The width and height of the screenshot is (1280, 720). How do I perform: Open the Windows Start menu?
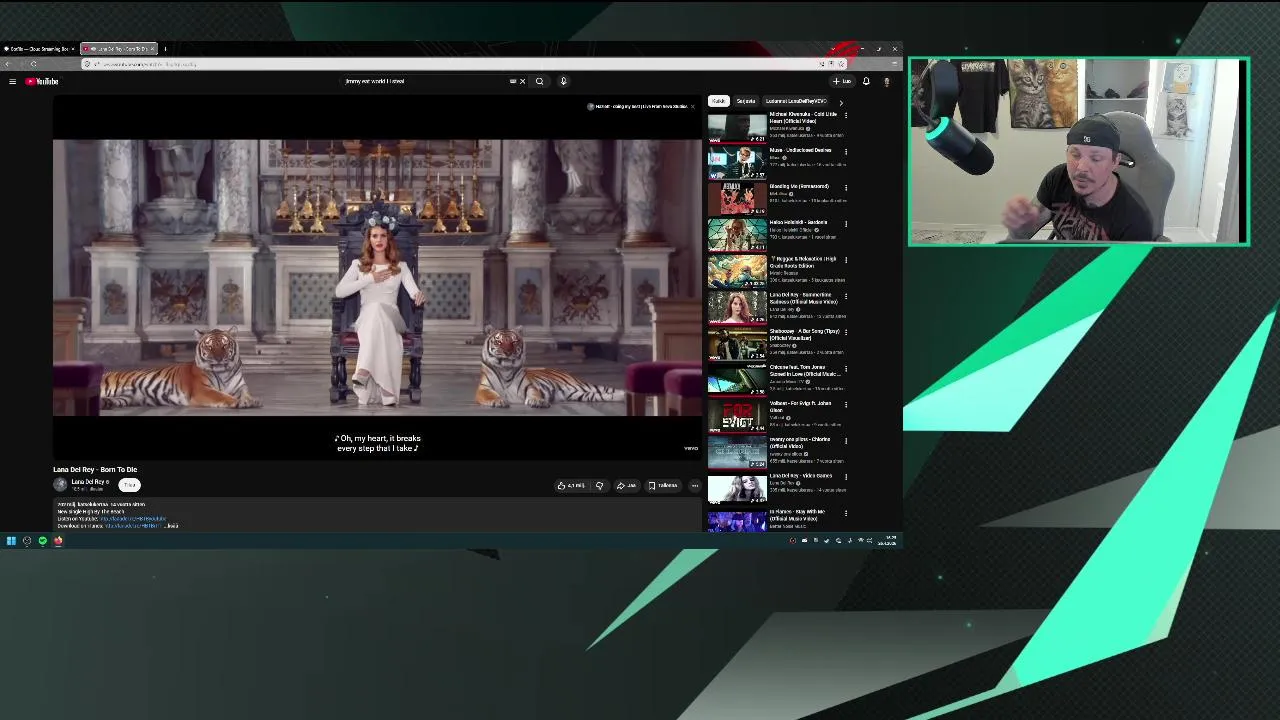11,541
